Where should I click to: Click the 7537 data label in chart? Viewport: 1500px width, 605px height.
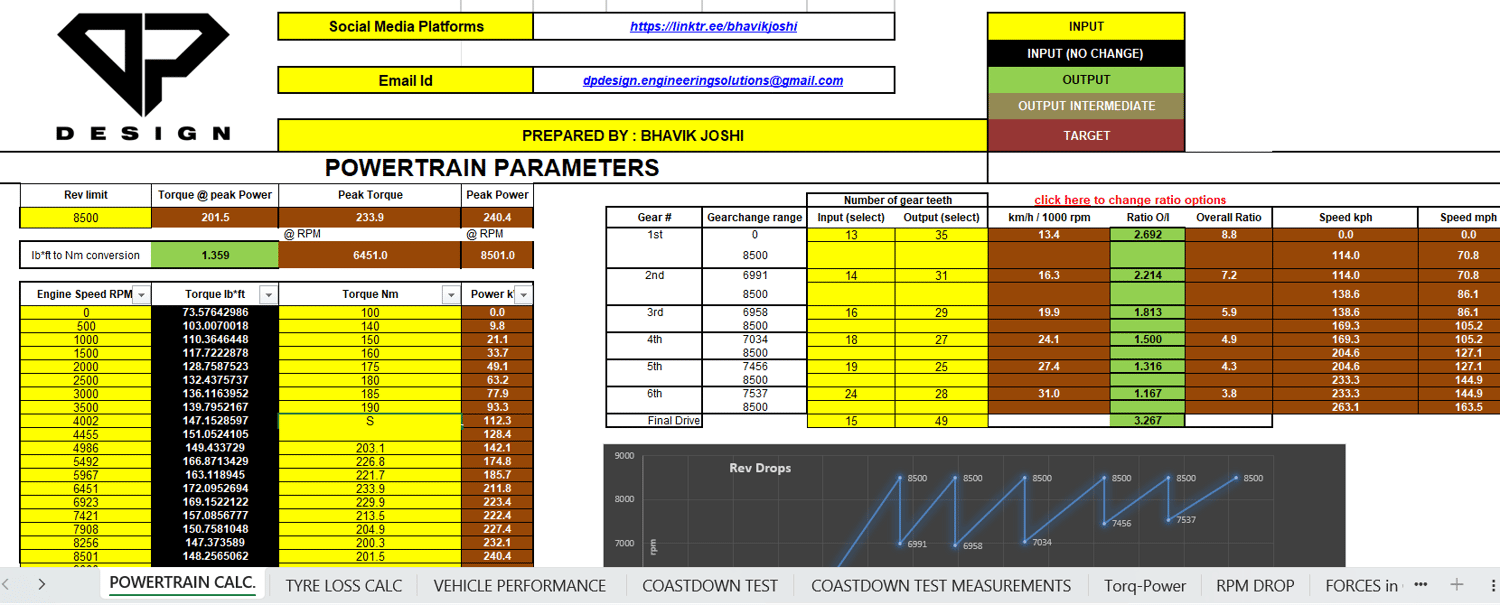click(1186, 520)
